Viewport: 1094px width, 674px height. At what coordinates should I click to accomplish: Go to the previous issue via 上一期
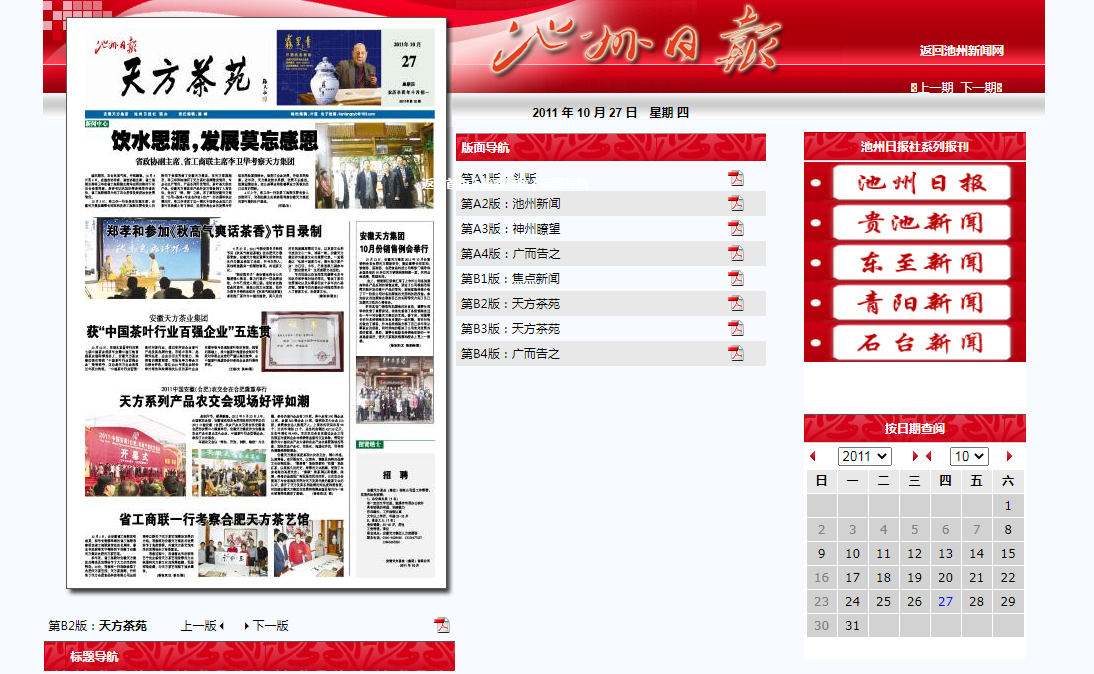click(x=935, y=88)
